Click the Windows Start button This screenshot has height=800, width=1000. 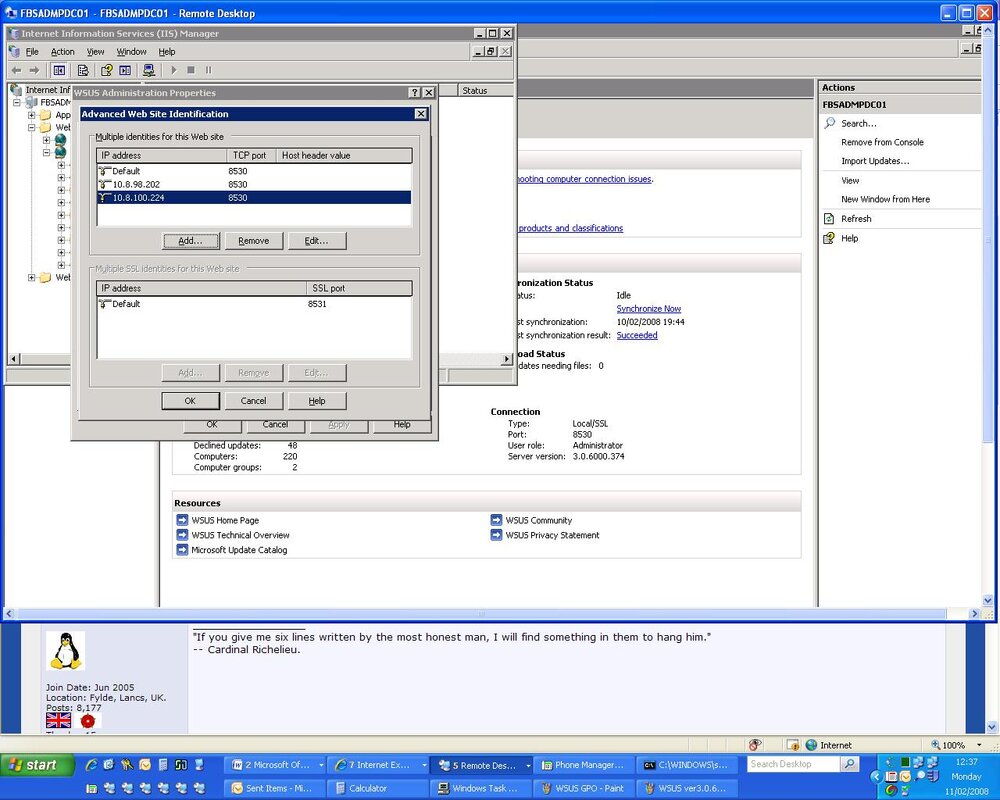coord(36,764)
